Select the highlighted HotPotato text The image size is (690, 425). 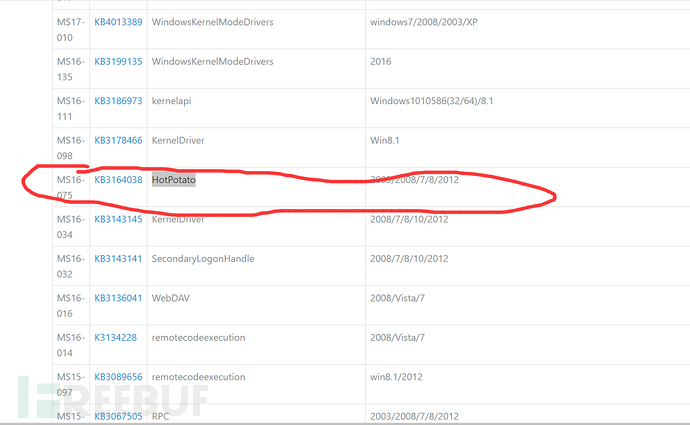[x=174, y=180]
